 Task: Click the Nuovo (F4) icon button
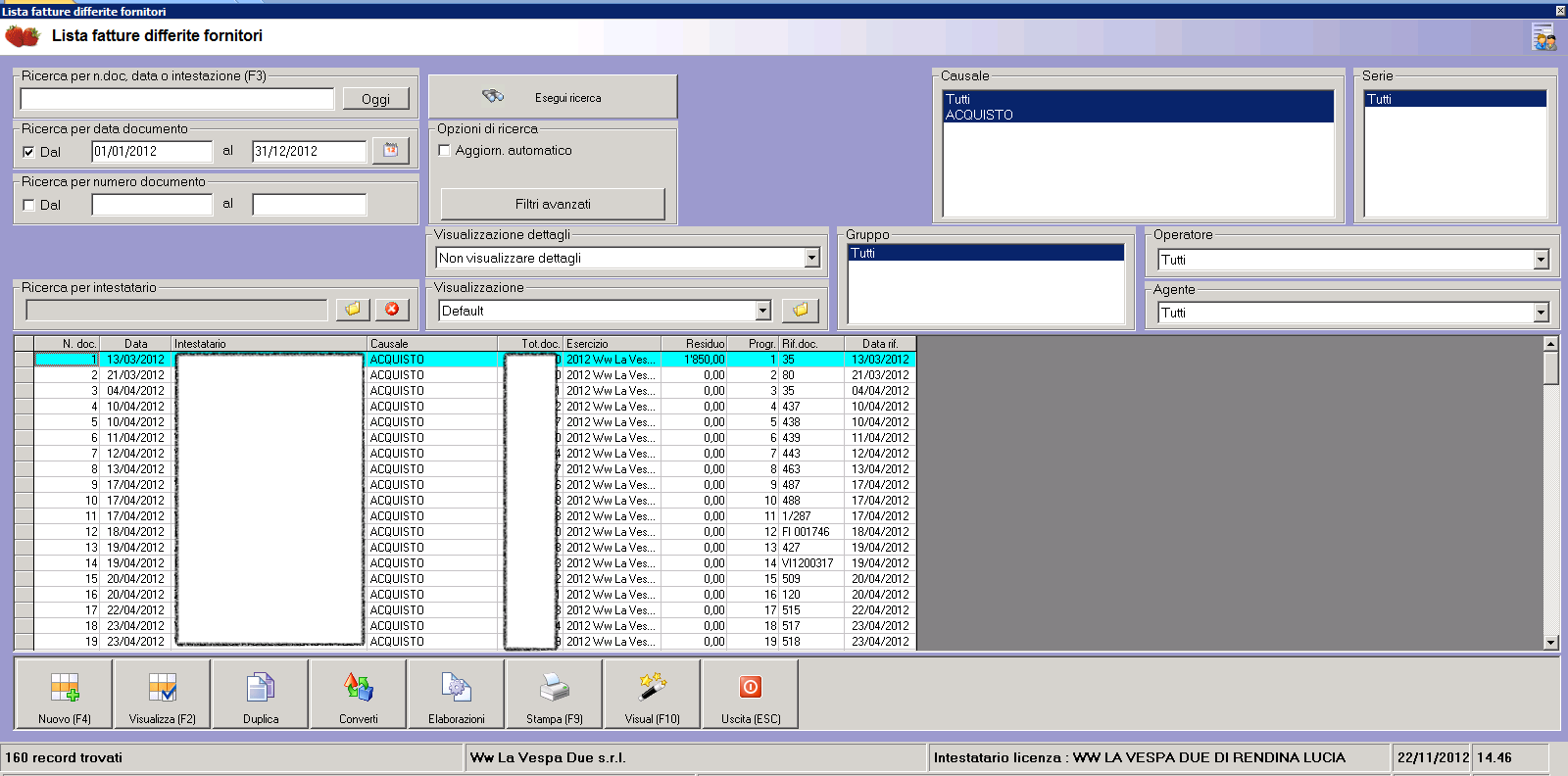65,694
